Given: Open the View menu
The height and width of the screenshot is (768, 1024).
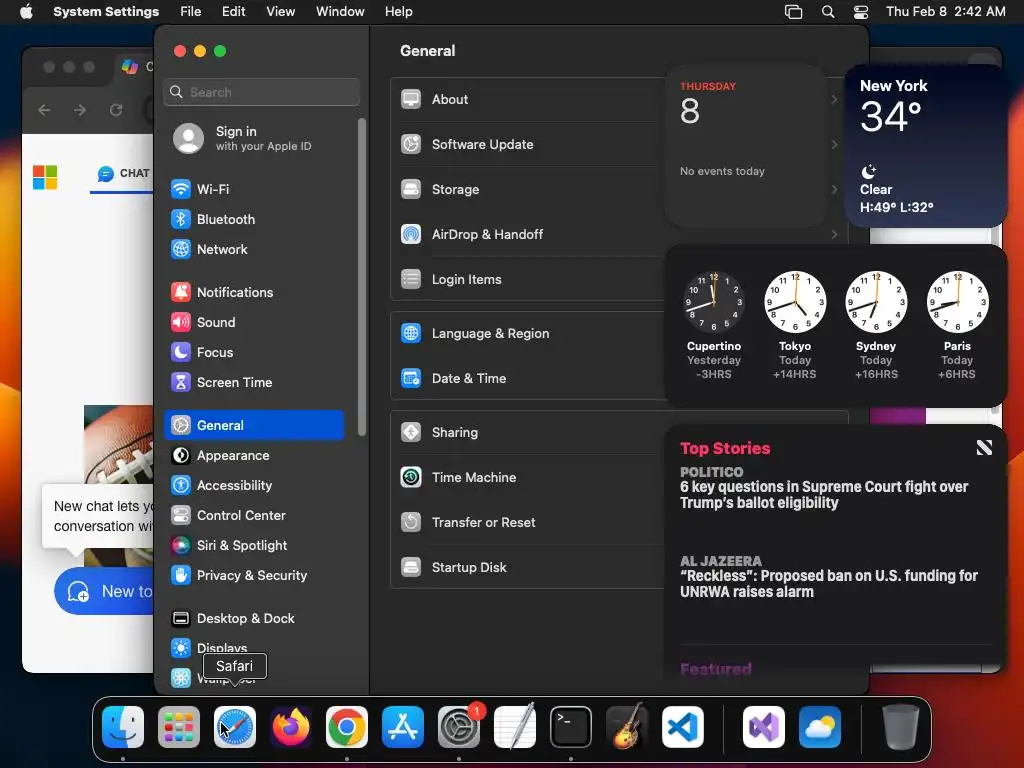Looking at the screenshot, I should (x=281, y=12).
